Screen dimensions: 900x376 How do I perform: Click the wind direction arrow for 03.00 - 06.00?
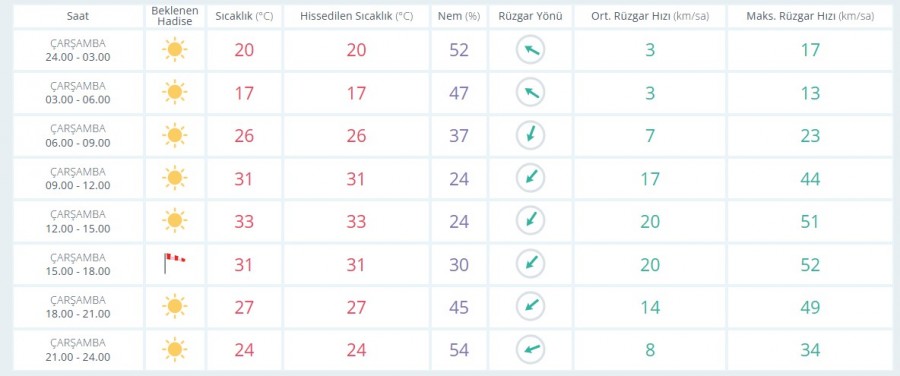530,92
